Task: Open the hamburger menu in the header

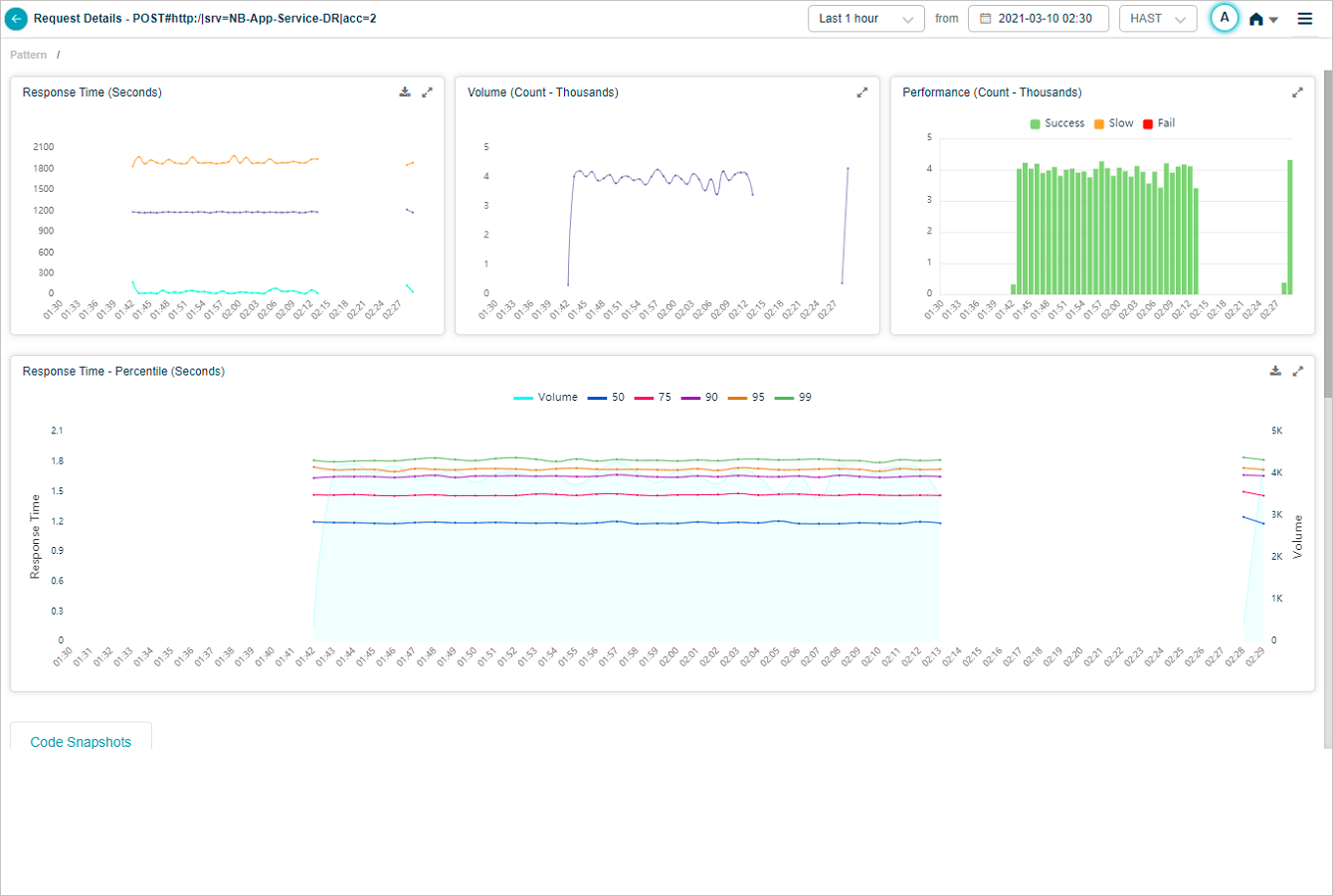Action: 1305,19
